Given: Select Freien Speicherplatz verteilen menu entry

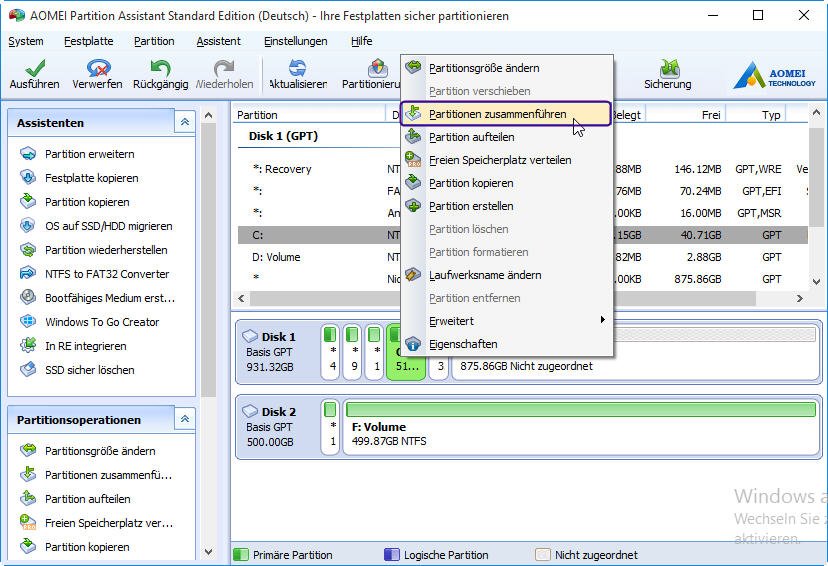Looking at the screenshot, I should [507, 160].
